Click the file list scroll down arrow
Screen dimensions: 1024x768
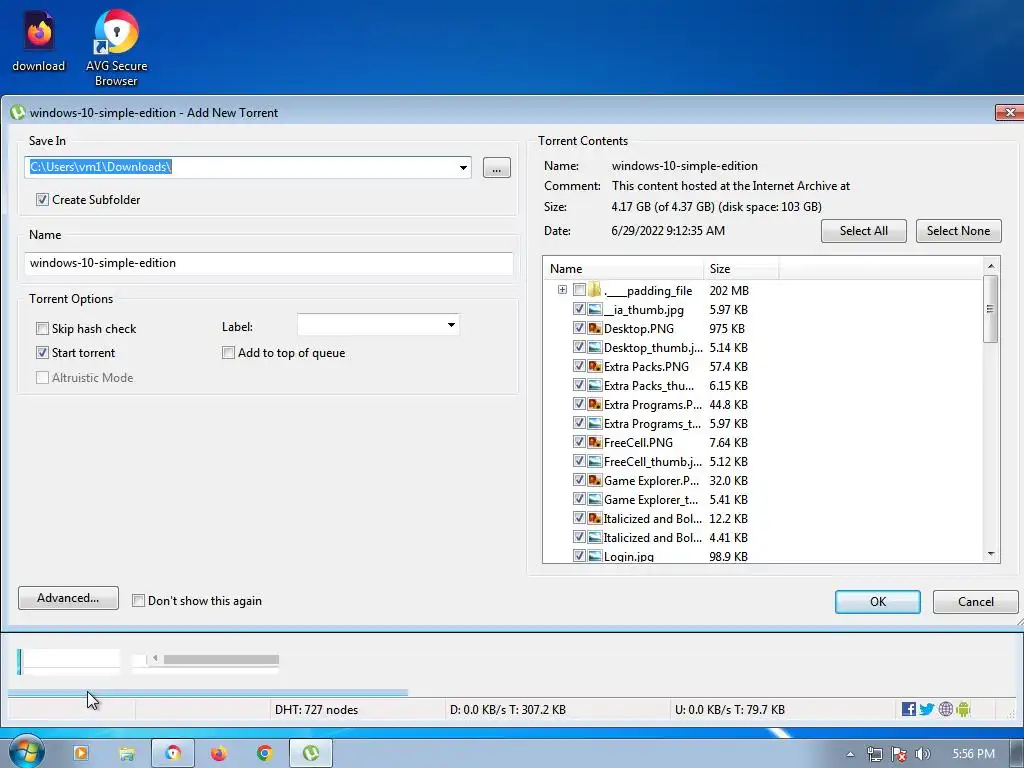coord(990,554)
